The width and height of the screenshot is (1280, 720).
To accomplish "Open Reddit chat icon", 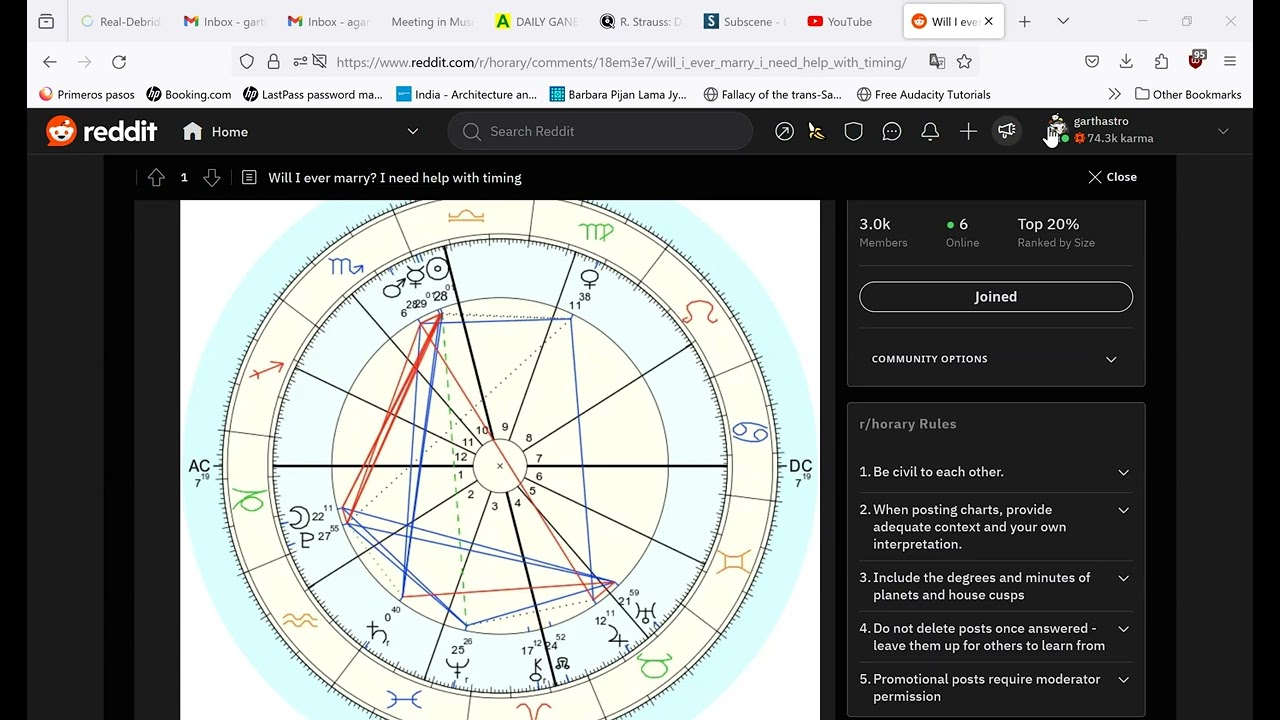I will pos(892,132).
